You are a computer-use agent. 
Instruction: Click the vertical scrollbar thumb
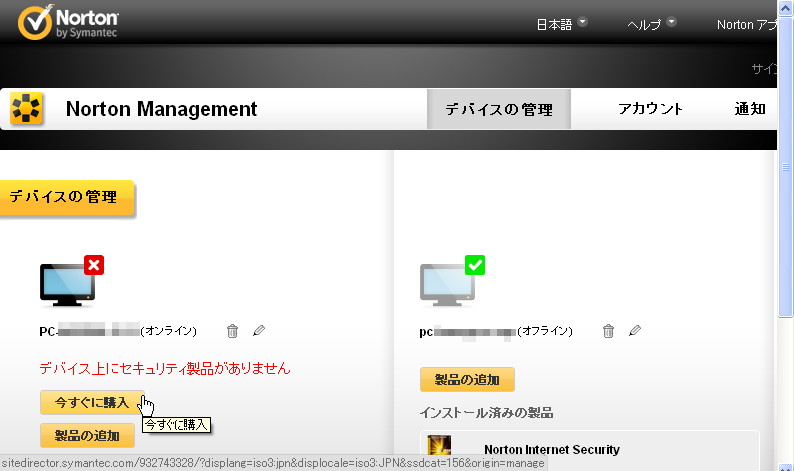pos(785,167)
